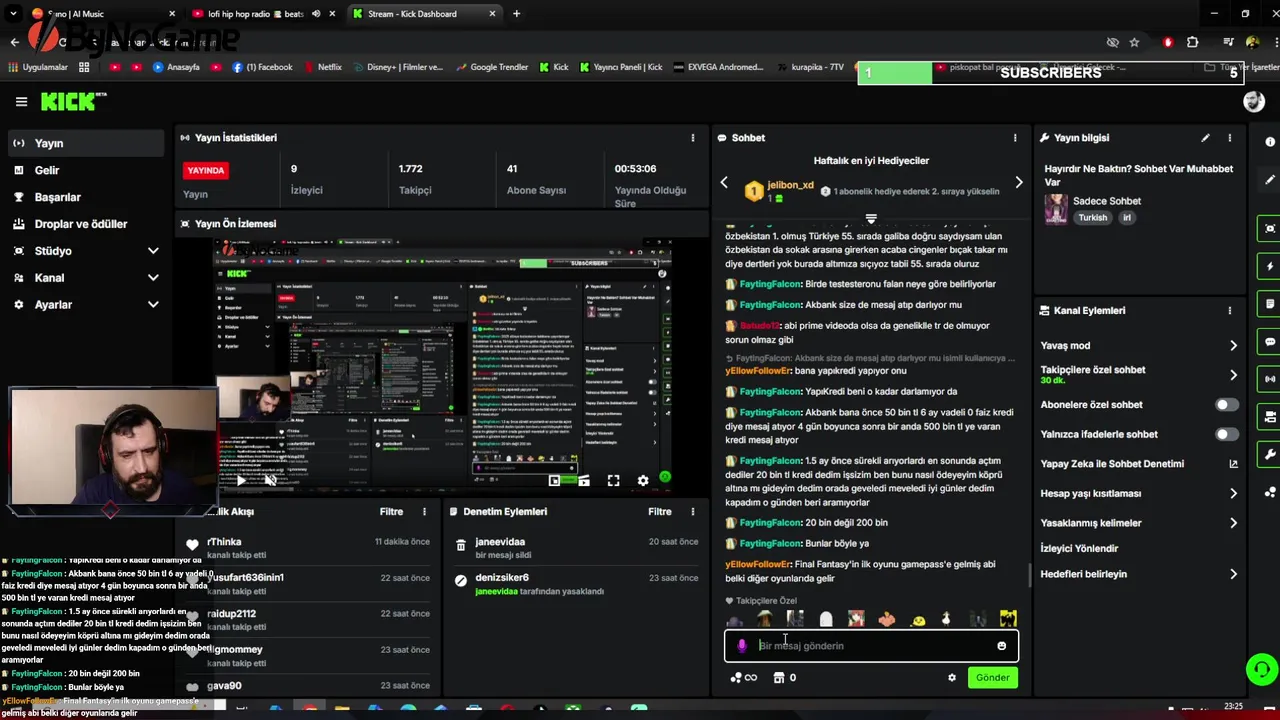The width and height of the screenshot is (1280, 720).
Task: Open the green support headset button
Action: pos(1261,669)
